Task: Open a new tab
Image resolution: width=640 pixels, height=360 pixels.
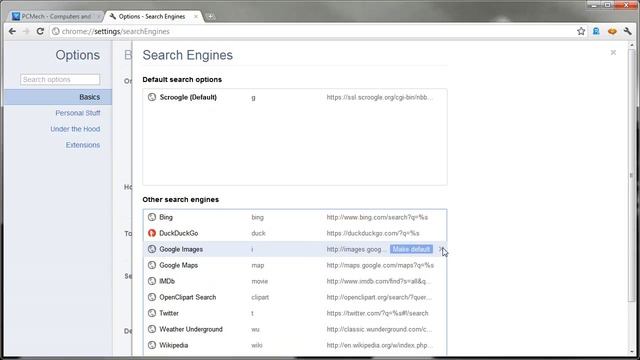Action: pyautogui.click(x=211, y=16)
